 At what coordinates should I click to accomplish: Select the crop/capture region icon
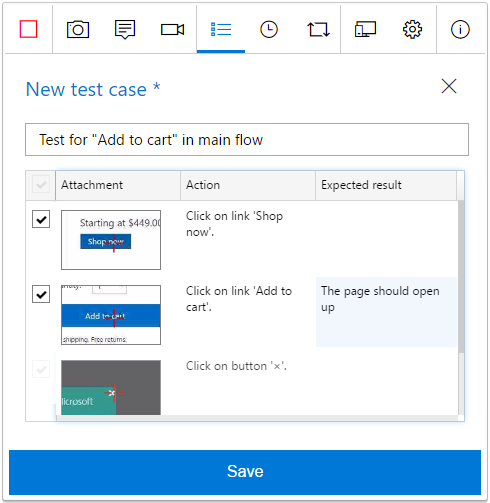[318, 29]
